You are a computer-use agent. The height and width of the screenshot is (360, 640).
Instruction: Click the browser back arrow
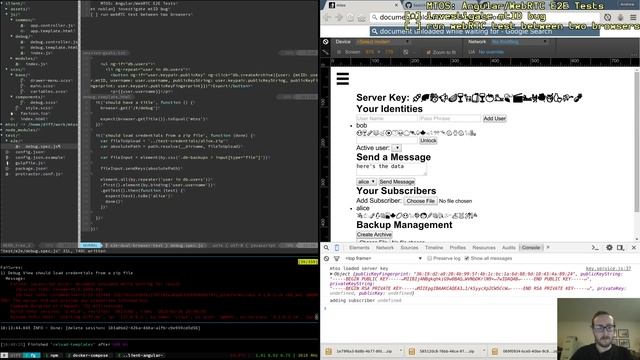click(327, 18)
